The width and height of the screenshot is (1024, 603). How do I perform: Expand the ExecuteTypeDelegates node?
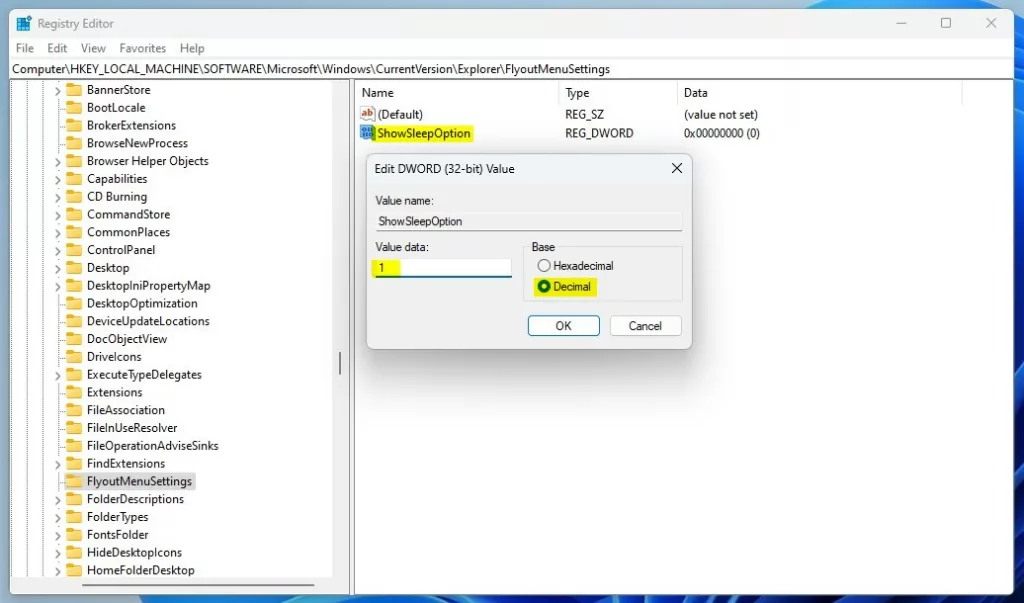(x=57, y=375)
